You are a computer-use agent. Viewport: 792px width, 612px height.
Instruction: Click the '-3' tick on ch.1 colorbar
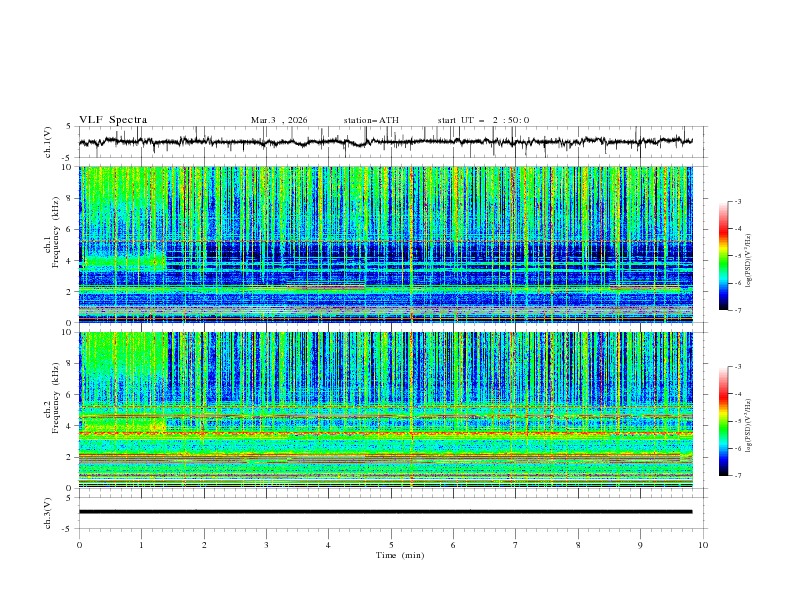pyautogui.click(x=738, y=201)
